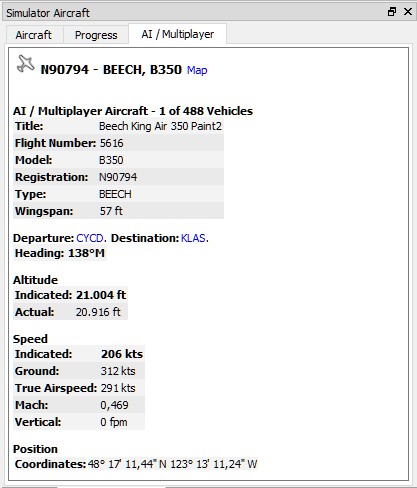Click the Registration N90794 value
This screenshot has height=488, width=417.
point(118,177)
